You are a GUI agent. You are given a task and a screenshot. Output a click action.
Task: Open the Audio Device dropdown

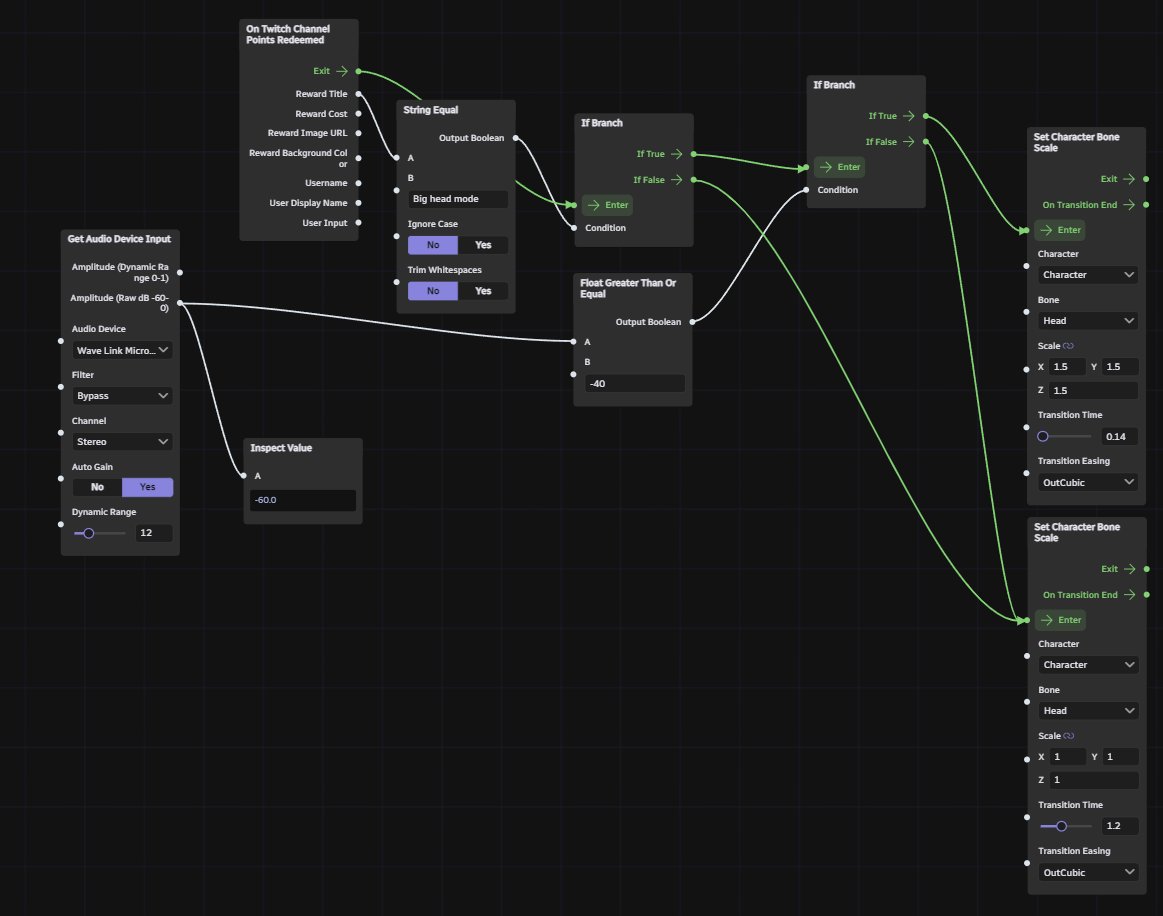point(121,350)
